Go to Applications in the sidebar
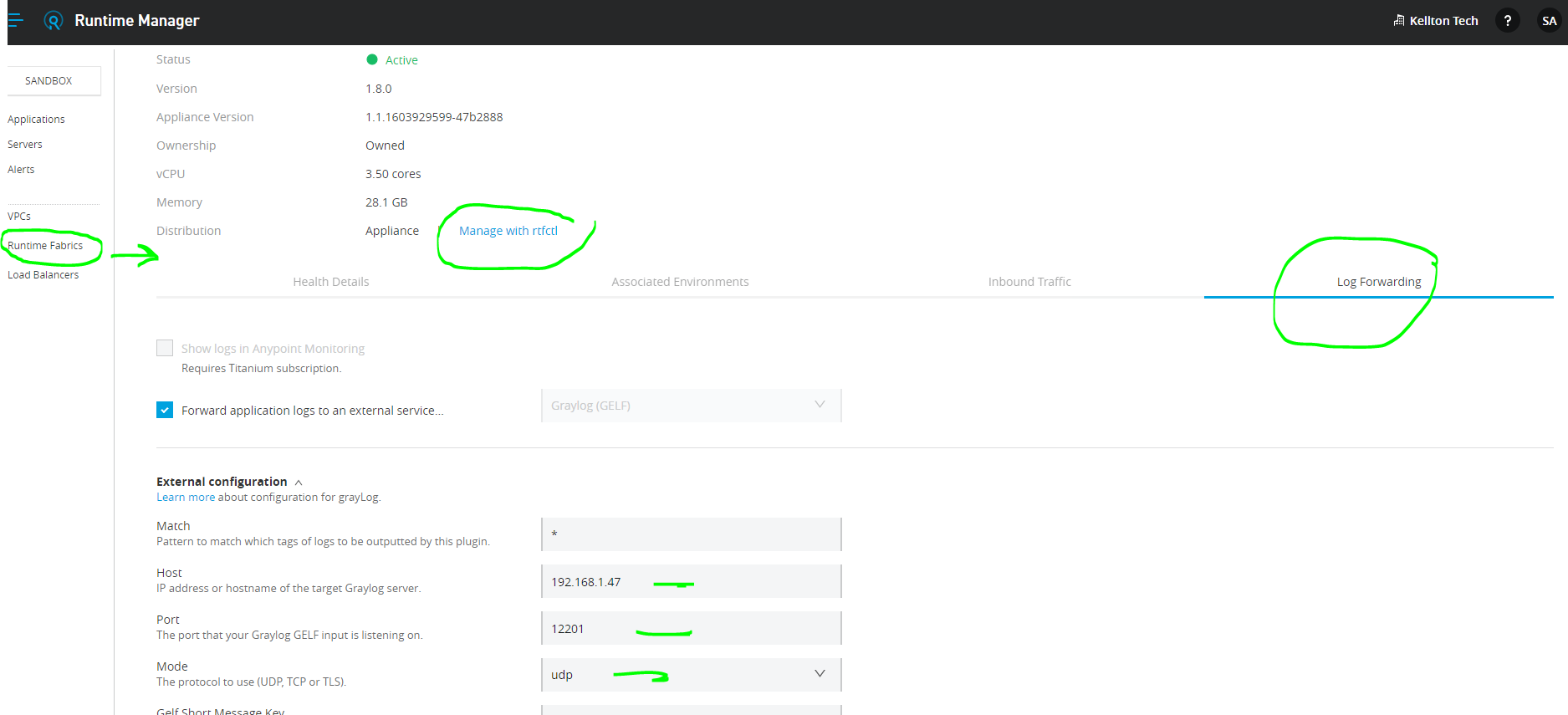This screenshot has height=715, width=1568. [36, 120]
